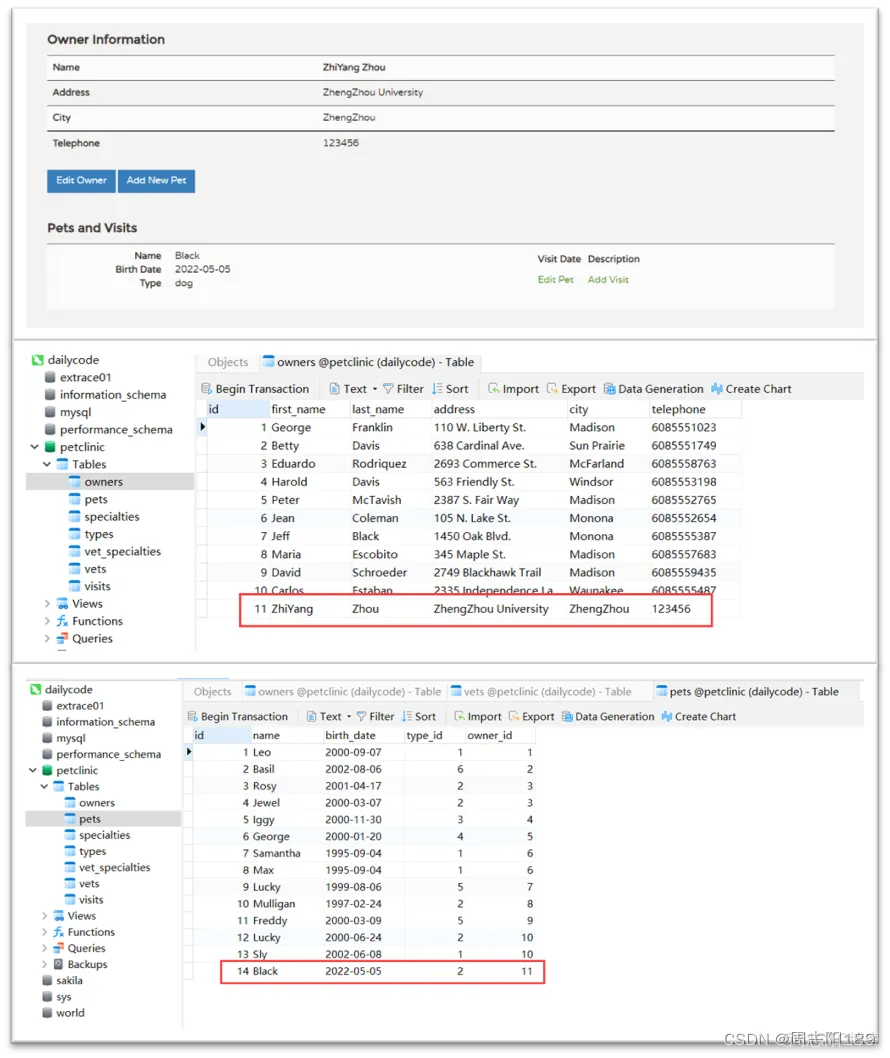Click Data Generation in owners table toolbar

pos(653,389)
